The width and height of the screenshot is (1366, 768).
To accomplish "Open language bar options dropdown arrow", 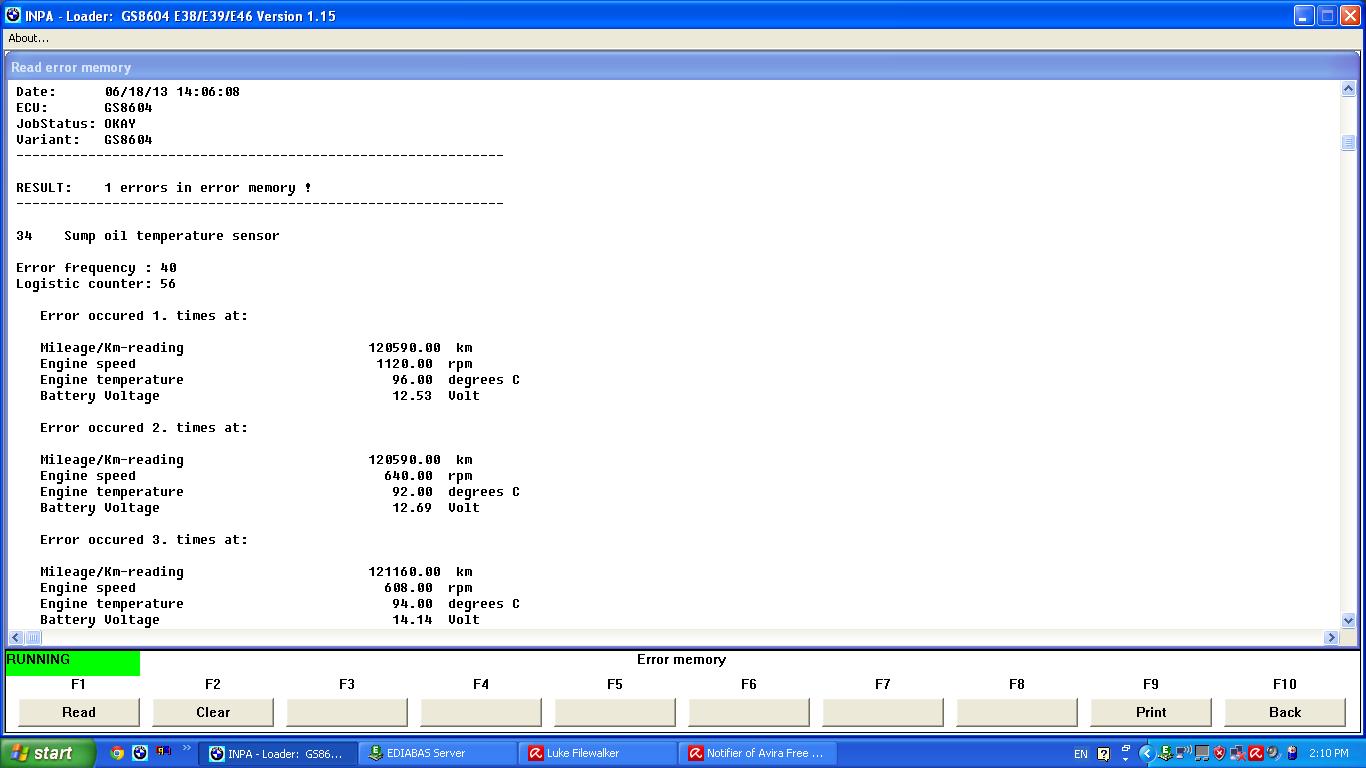I will (1125, 757).
